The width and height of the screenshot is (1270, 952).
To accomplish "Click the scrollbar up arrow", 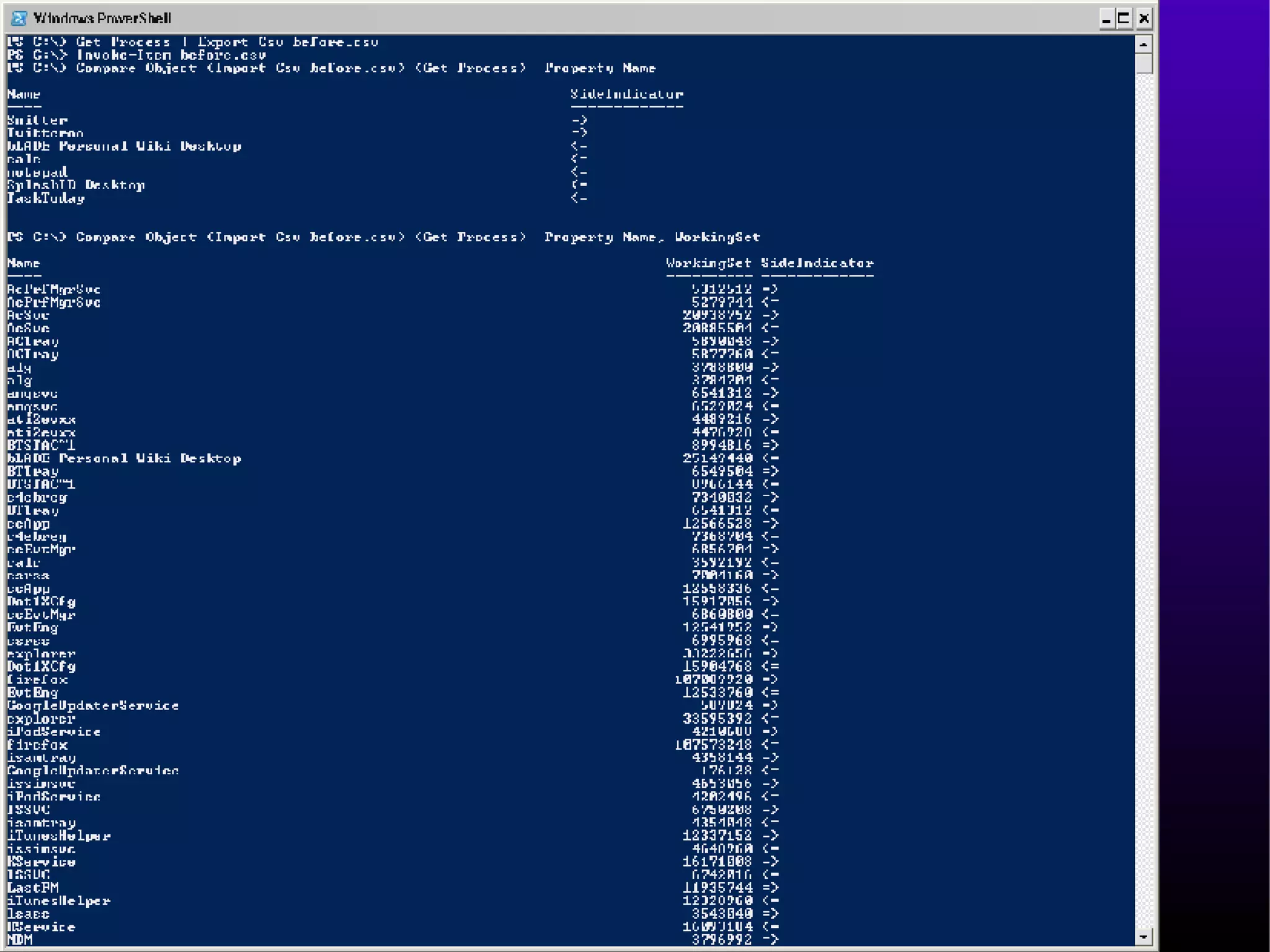I will click(x=1143, y=44).
